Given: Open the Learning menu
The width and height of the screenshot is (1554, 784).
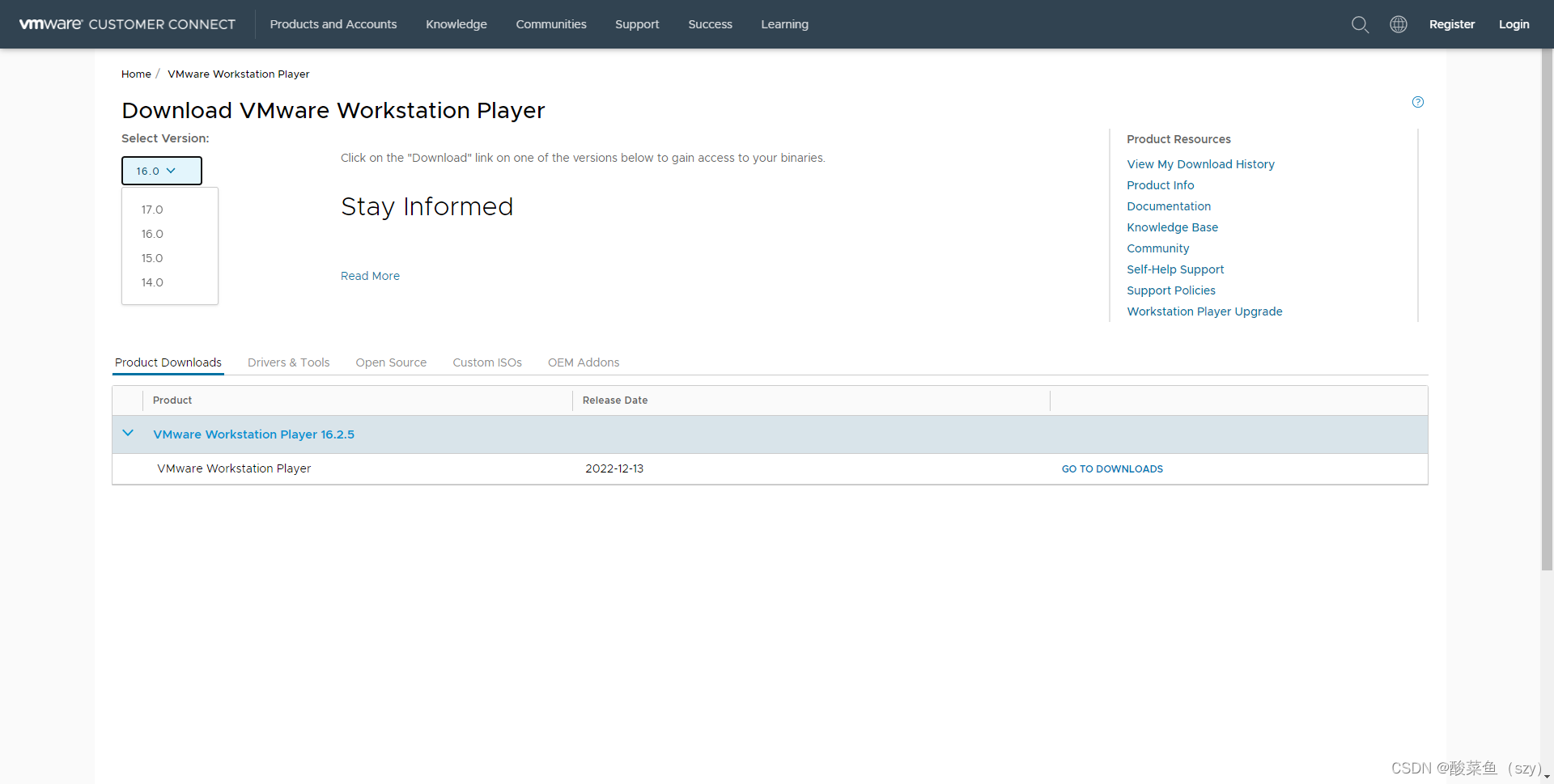Looking at the screenshot, I should click(x=784, y=24).
